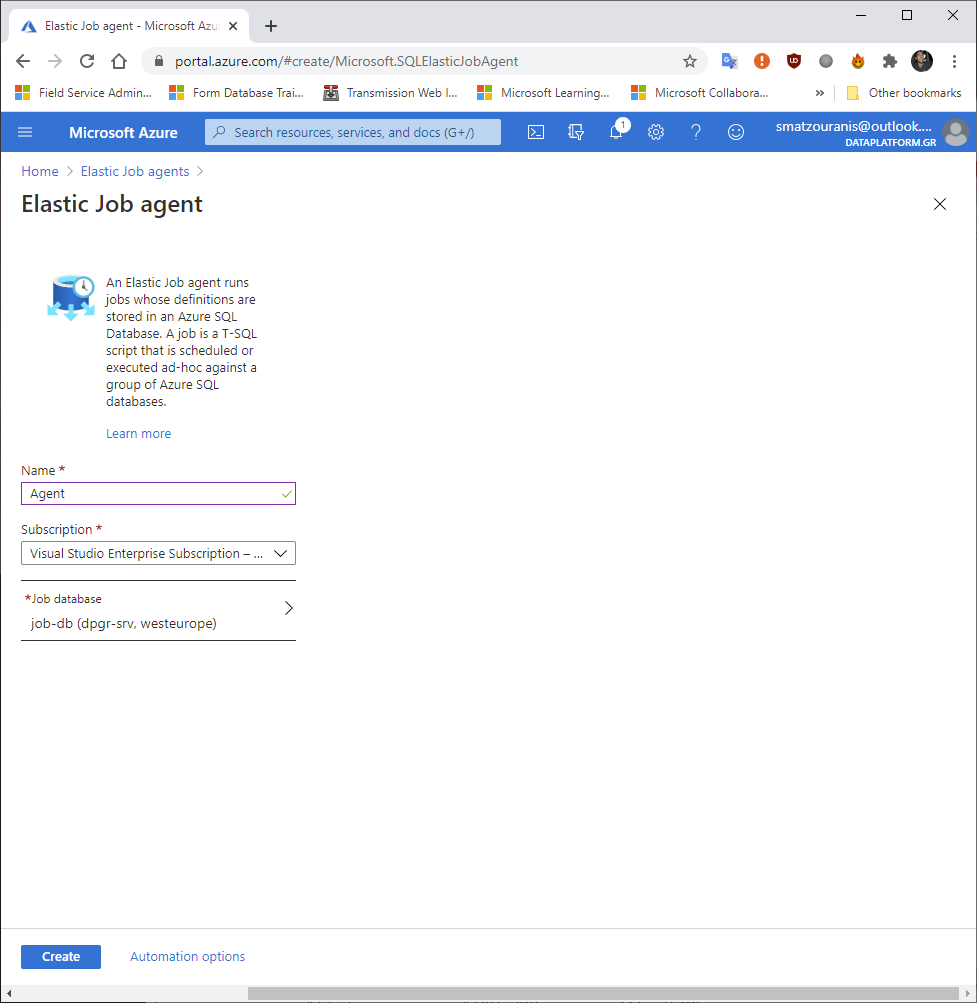The height and width of the screenshot is (1003, 977).
Task: Open Automation options link
Action: point(187,957)
